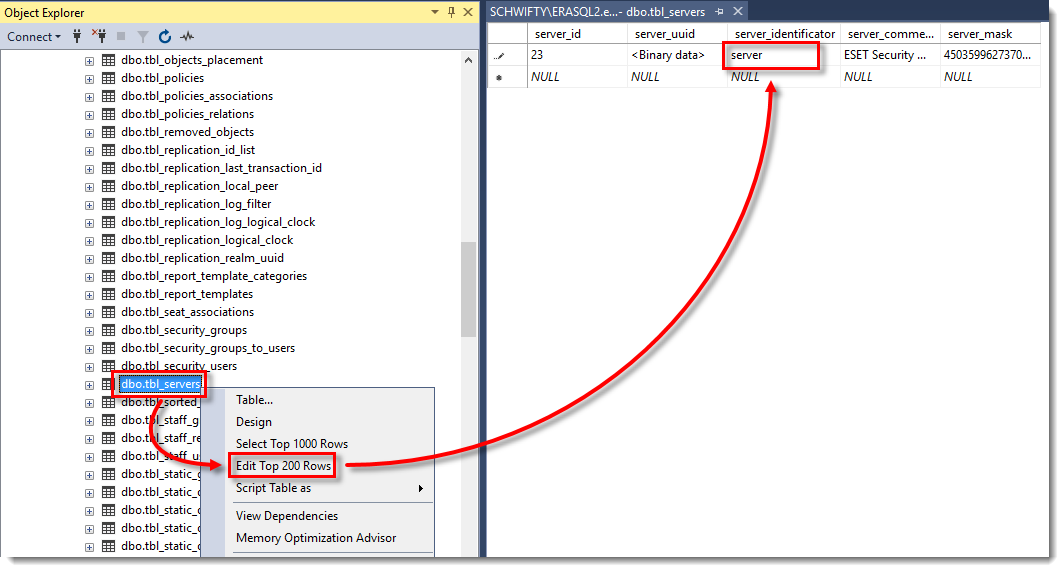
Task: Click table icon of dbo.tbl_replication_logical_clock
Action: pyautogui.click(x=108, y=240)
